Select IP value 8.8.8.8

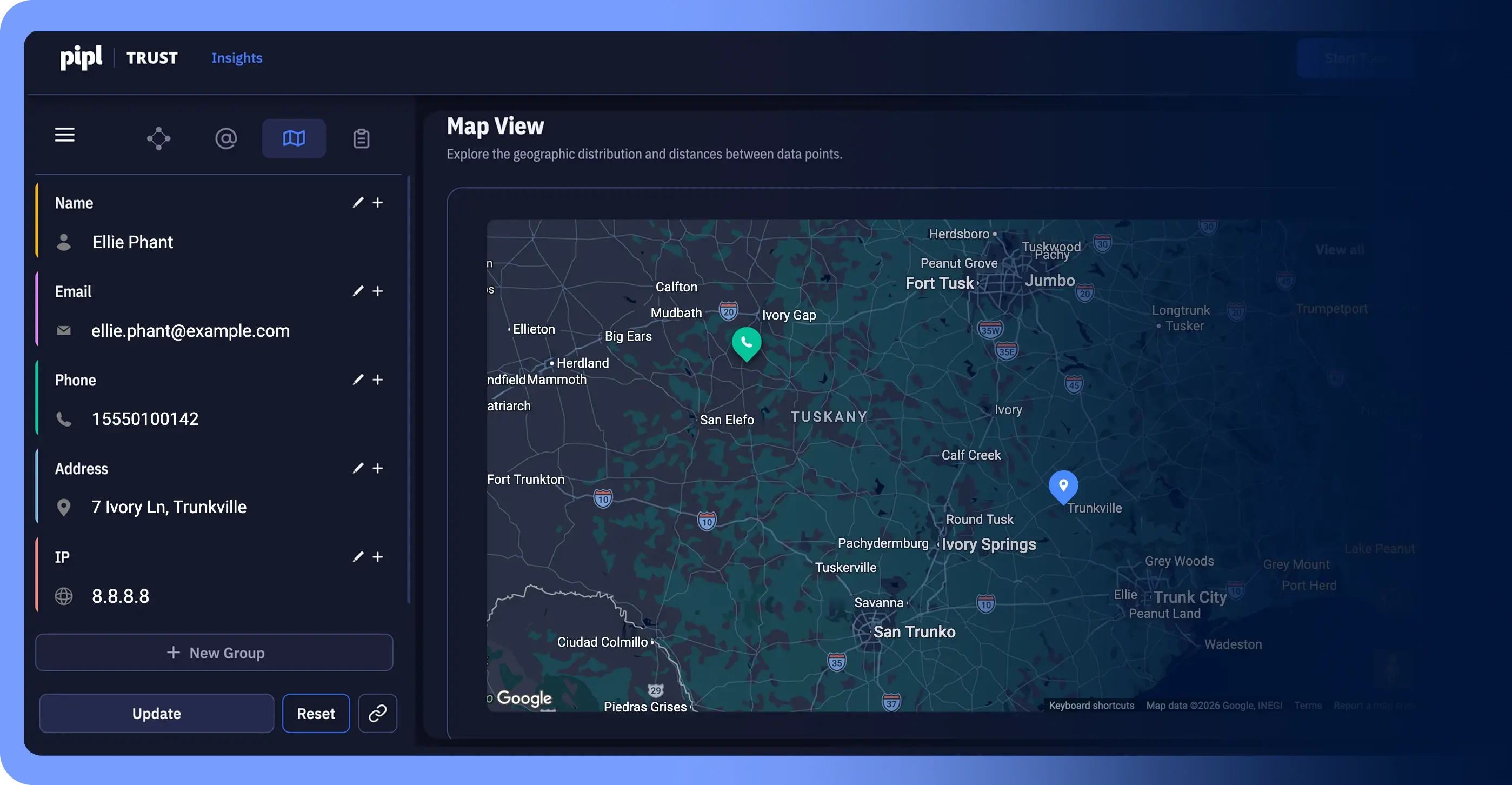pos(121,596)
